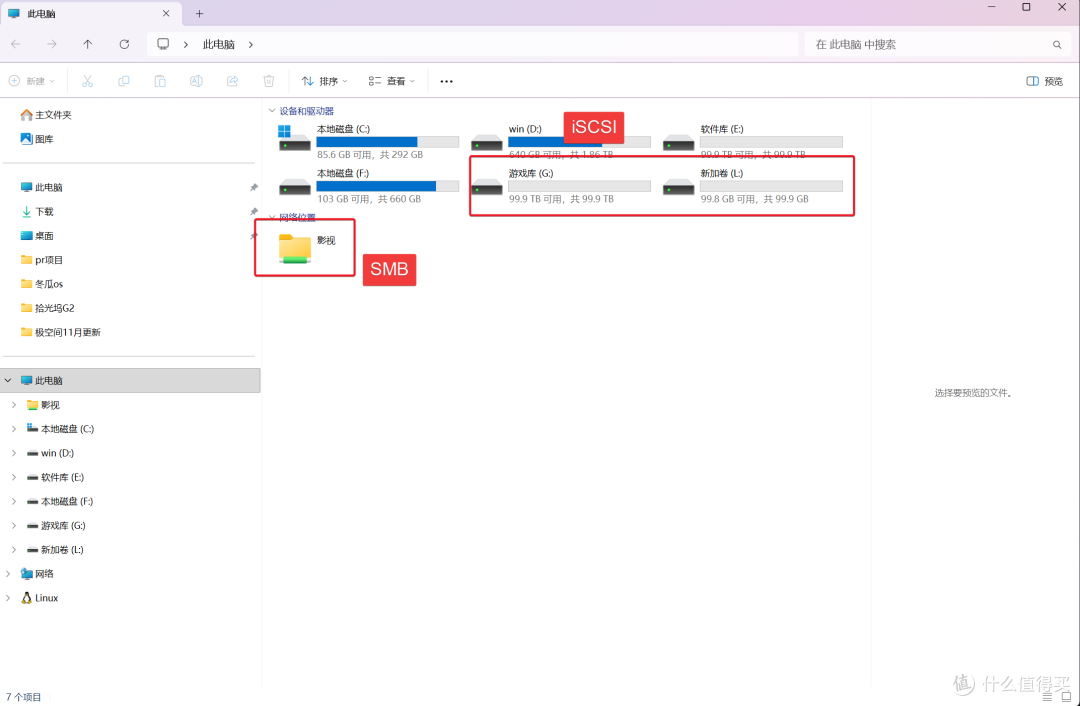This screenshot has width=1080, height=706.
Task: Collapse the 此电脑 tree node
Action: (x=8, y=380)
